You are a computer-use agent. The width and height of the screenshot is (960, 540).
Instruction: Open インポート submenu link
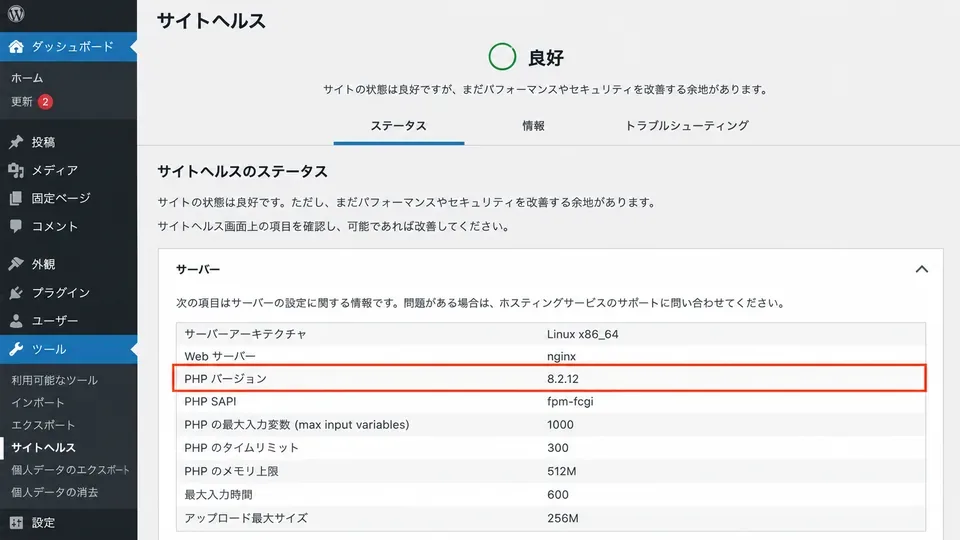click(x=37, y=402)
